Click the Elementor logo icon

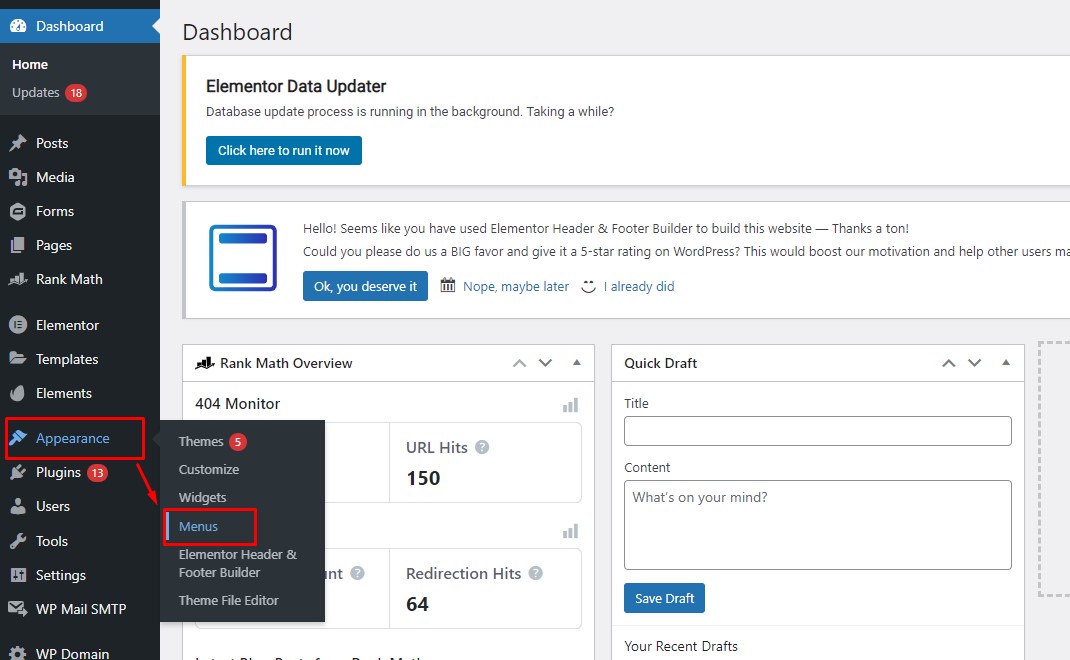(18, 325)
